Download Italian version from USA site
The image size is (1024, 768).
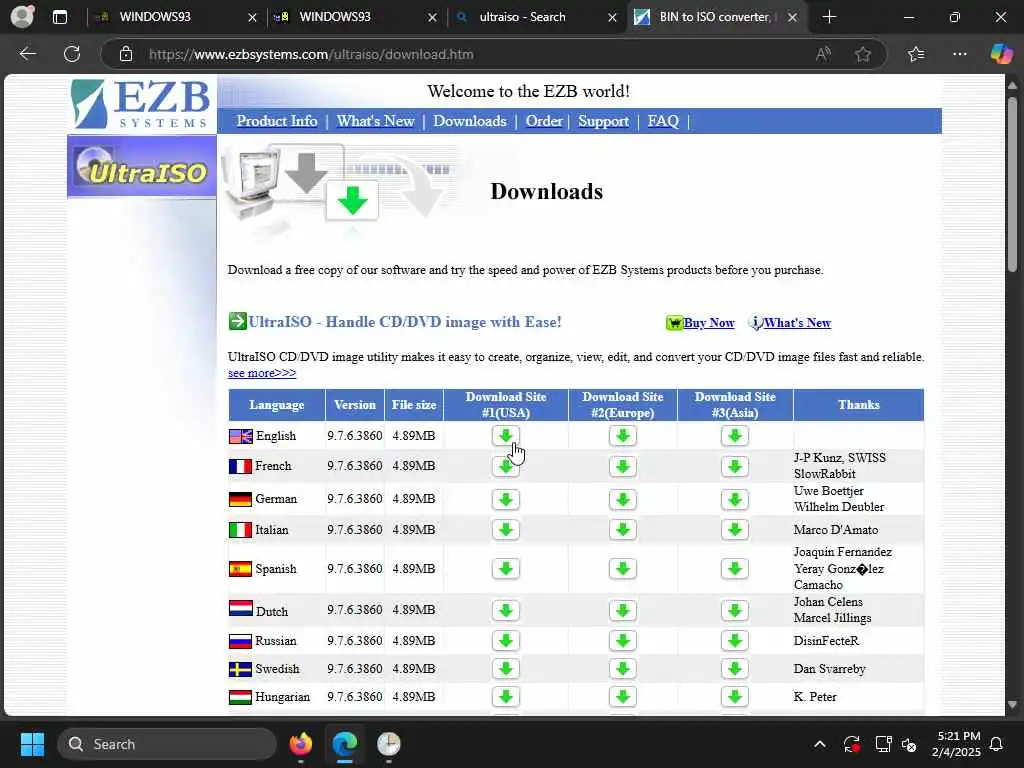point(505,530)
